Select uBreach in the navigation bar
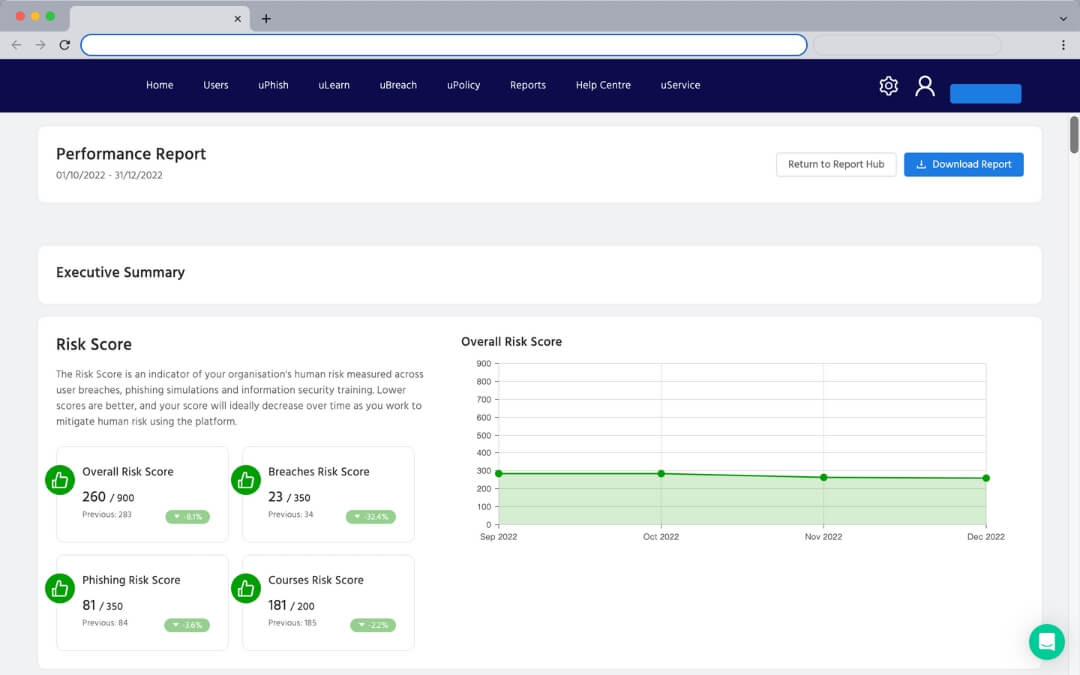 [398, 85]
